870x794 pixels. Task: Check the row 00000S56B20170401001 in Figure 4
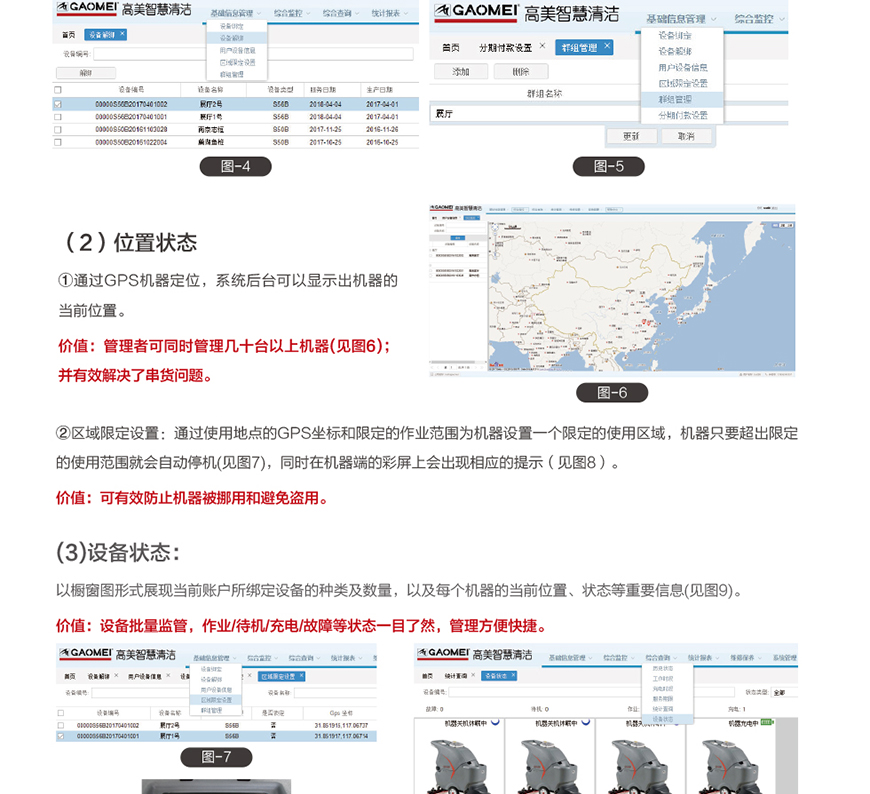[58, 117]
